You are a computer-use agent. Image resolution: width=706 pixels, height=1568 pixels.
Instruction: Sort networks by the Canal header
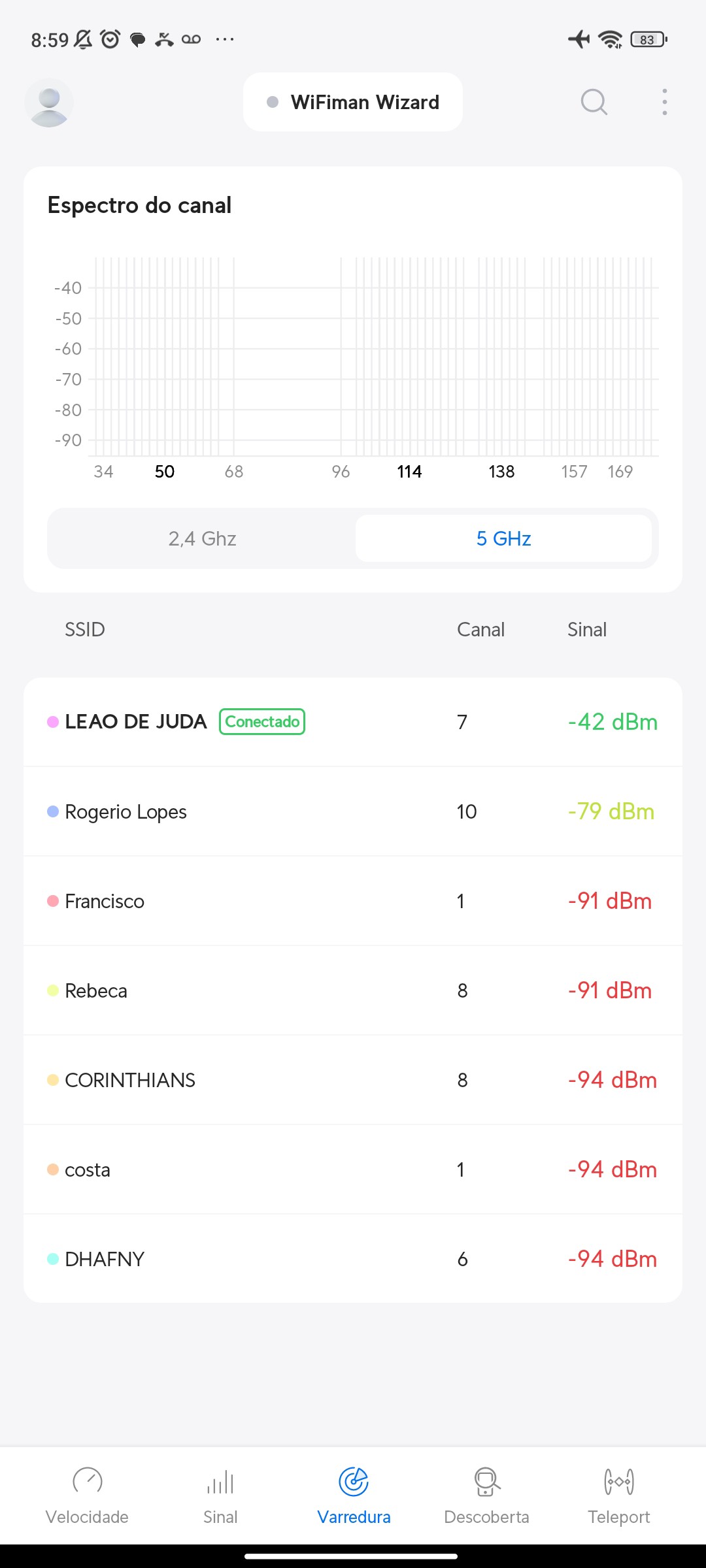pyautogui.click(x=480, y=629)
